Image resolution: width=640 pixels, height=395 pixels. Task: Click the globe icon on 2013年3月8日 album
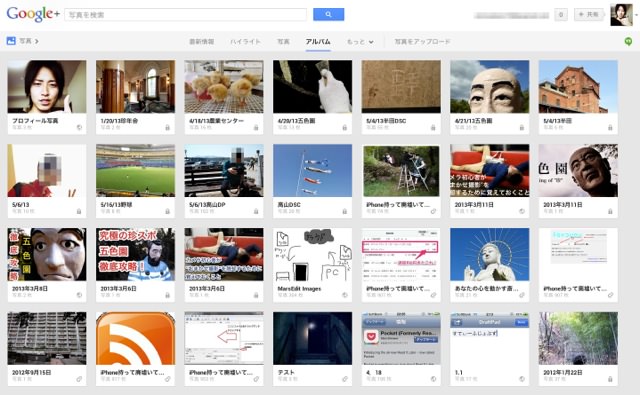(x=79, y=295)
